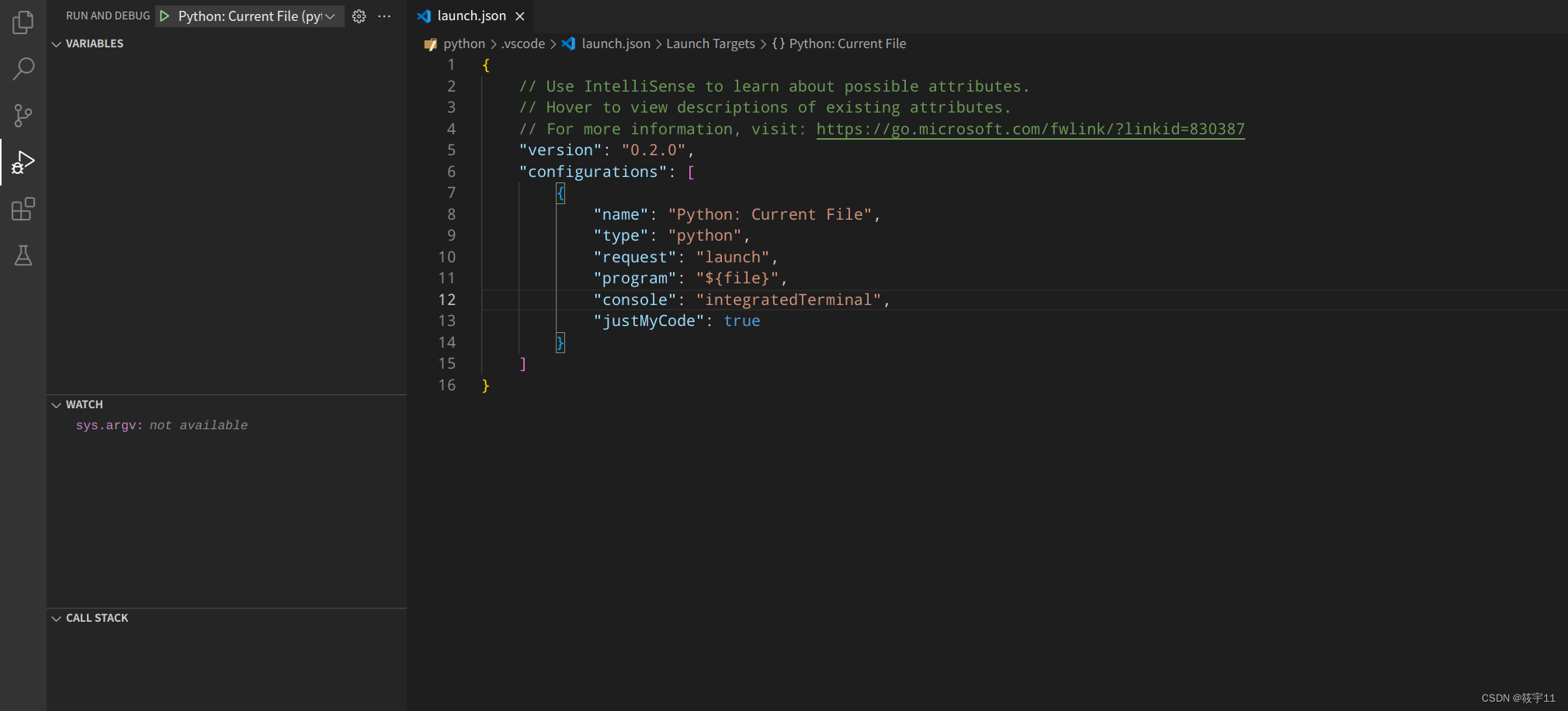Click the "configurations" key
Viewport: 1568px width, 711px height.
point(593,172)
